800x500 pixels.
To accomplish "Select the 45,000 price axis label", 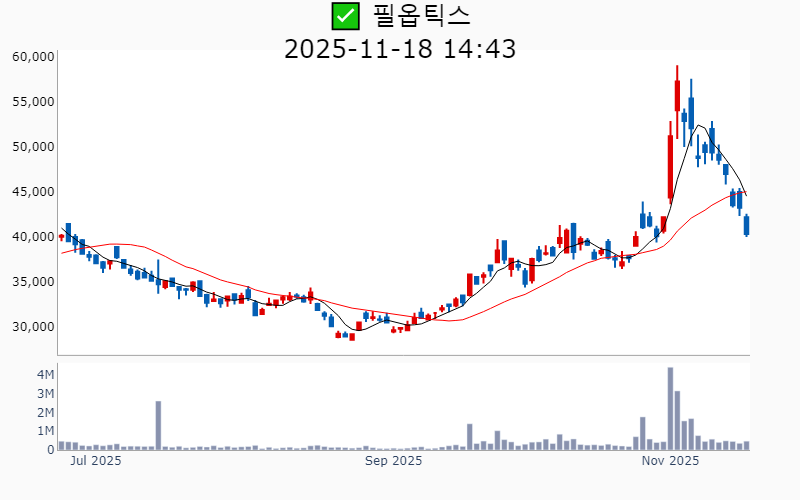I will tap(32, 192).
